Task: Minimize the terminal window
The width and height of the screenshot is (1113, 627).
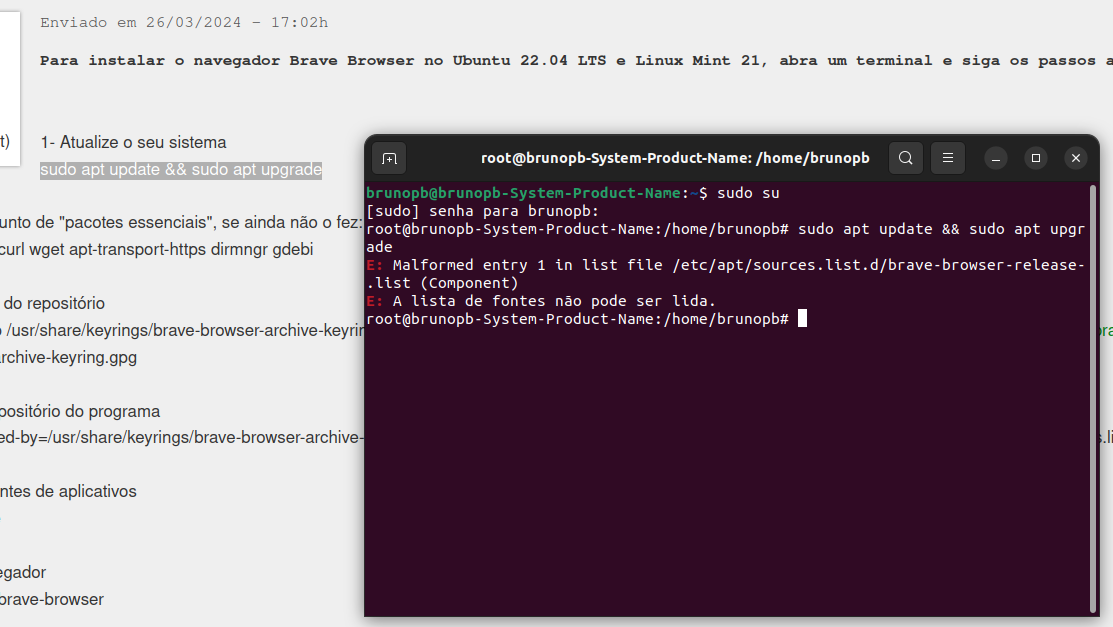Action: point(996,158)
